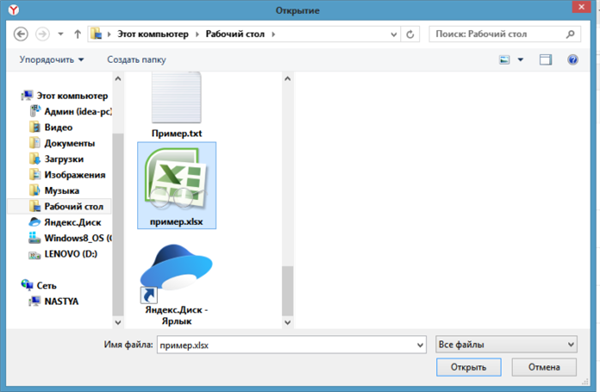The image size is (600, 392).
Task: Expand the Все файлы file type dropdown
Action: coord(506,345)
